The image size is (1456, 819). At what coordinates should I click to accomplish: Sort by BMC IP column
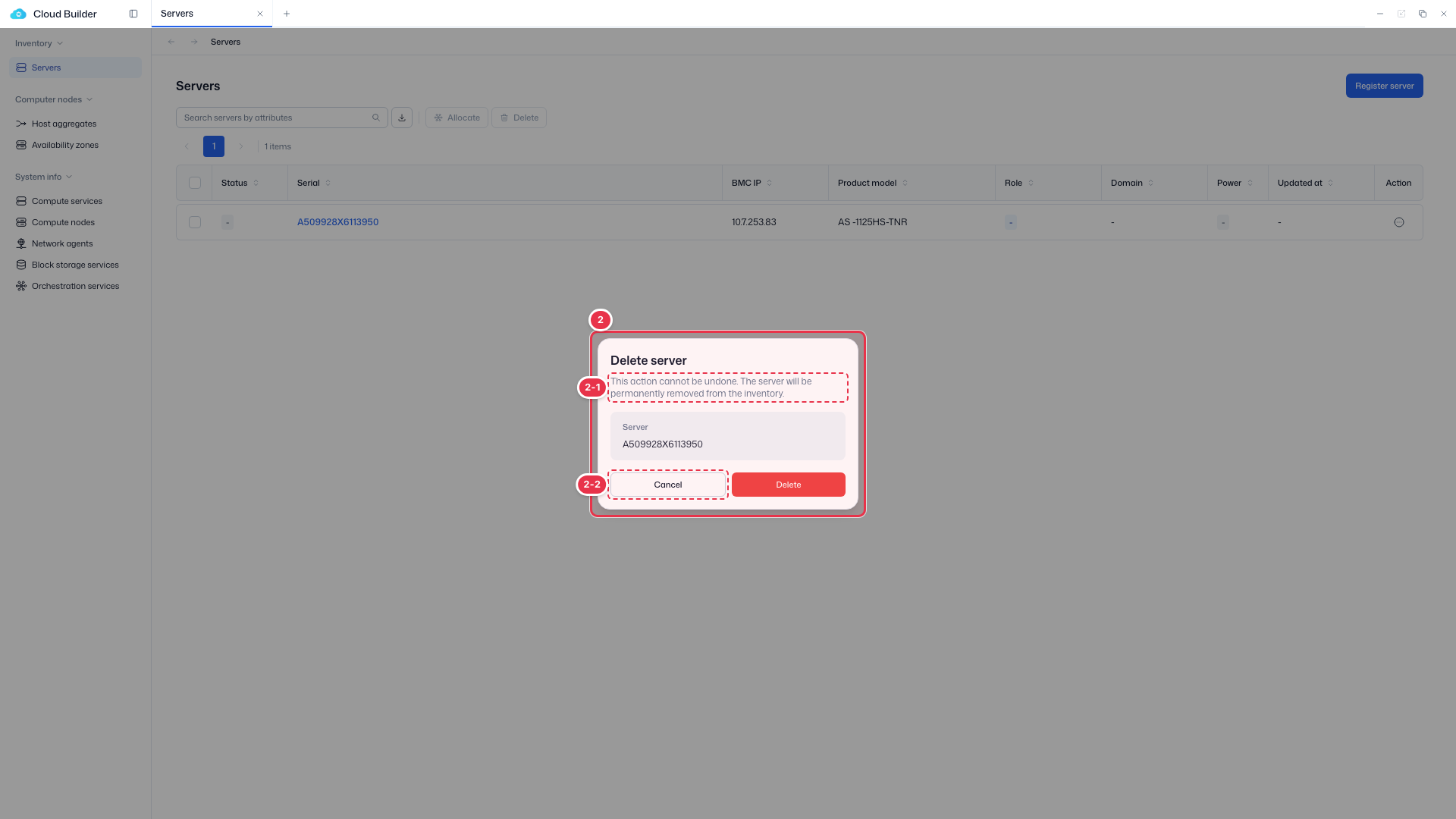pos(769,183)
